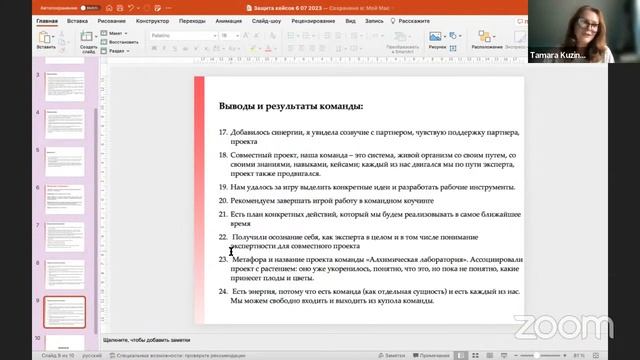Select slide 10 thumbnail

[x=64, y=343]
